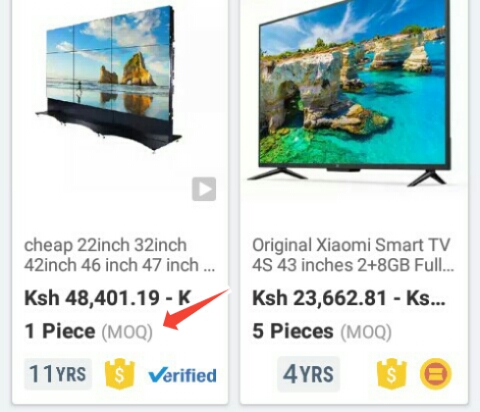Viewport: 480px width, 412px height.
Task: Click the '1 Piece' minimum order text
Action: [60, 331]
